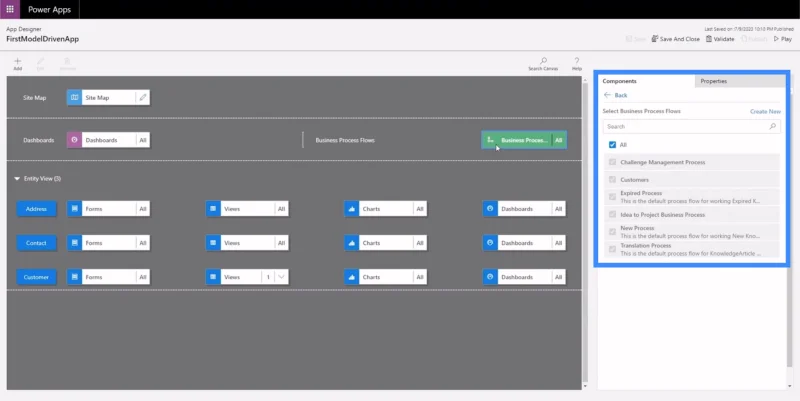Click the Site Map tile icon

coord(74,97)
